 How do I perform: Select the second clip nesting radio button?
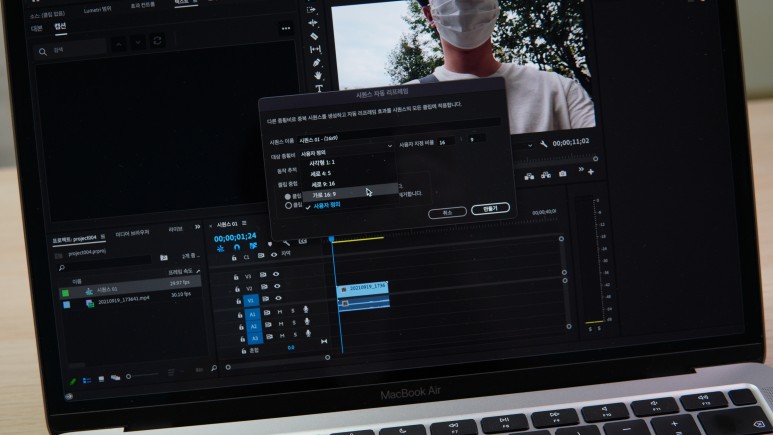(288, 205)
